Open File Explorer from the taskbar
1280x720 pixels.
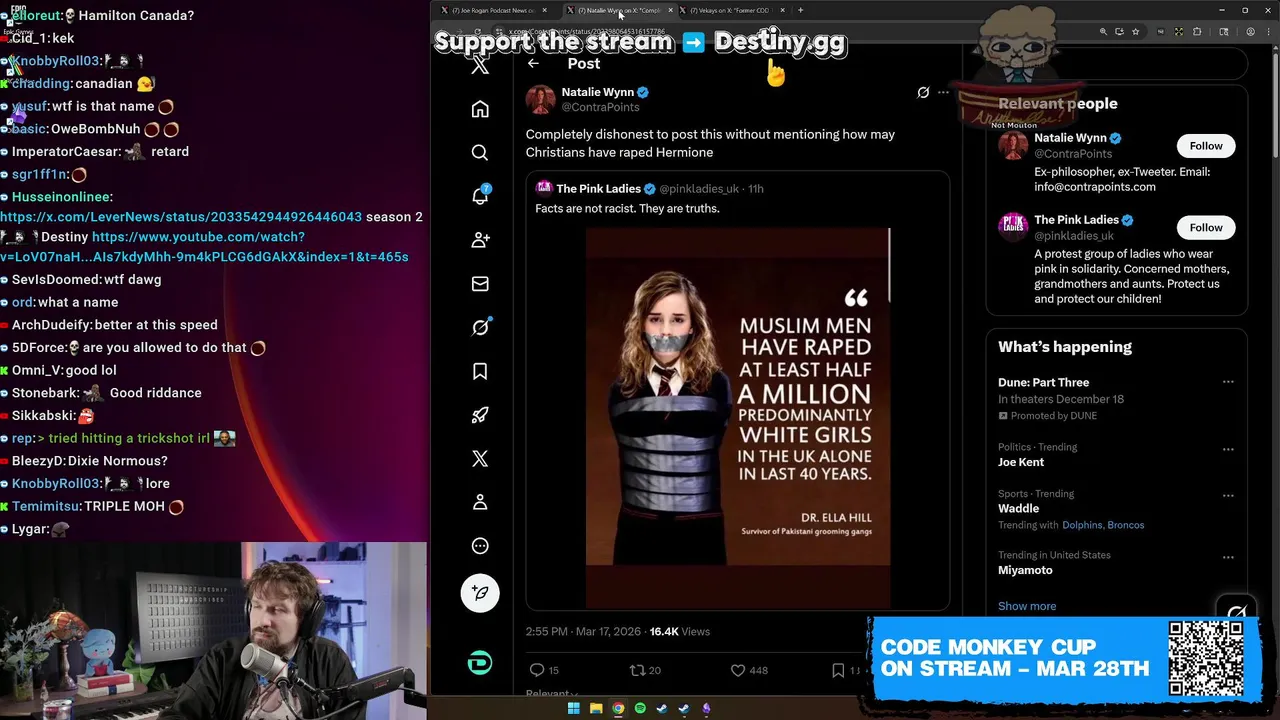click(x=596, y=709)
